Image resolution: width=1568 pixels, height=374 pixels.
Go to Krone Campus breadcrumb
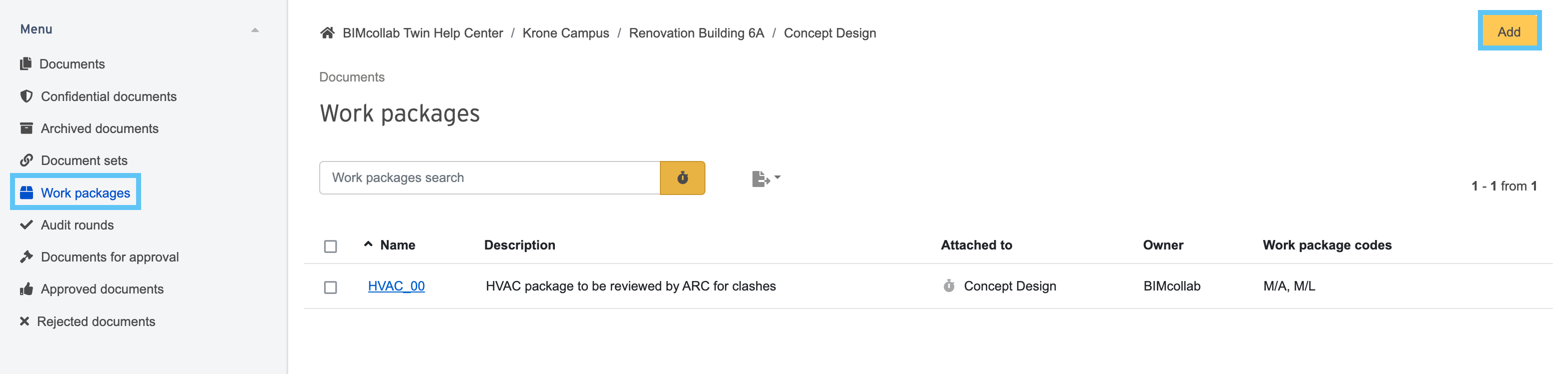(x=565, y=33)
